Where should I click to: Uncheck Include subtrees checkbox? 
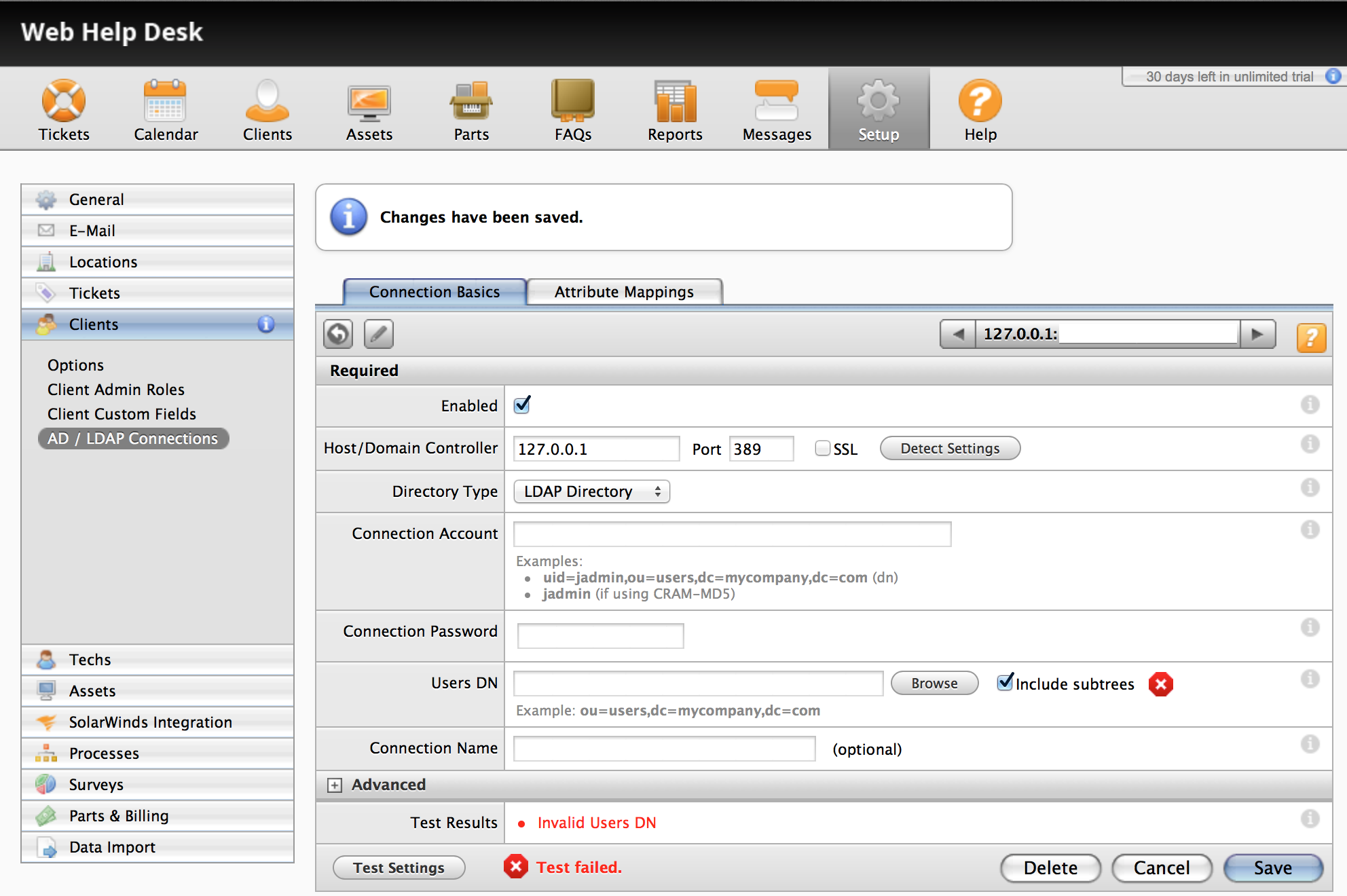[x=1005, y=682]
